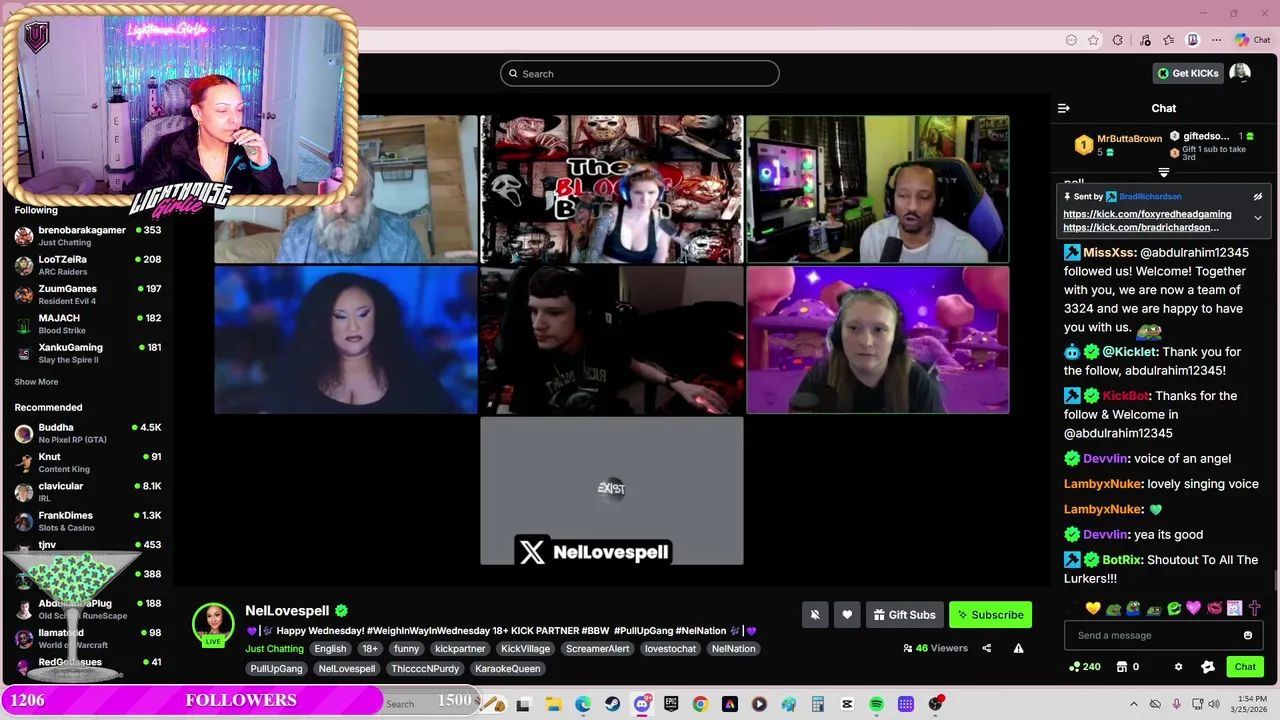Select the MAJACH Blood Strike channel
Screen dimensions: 1280x720
88,324
